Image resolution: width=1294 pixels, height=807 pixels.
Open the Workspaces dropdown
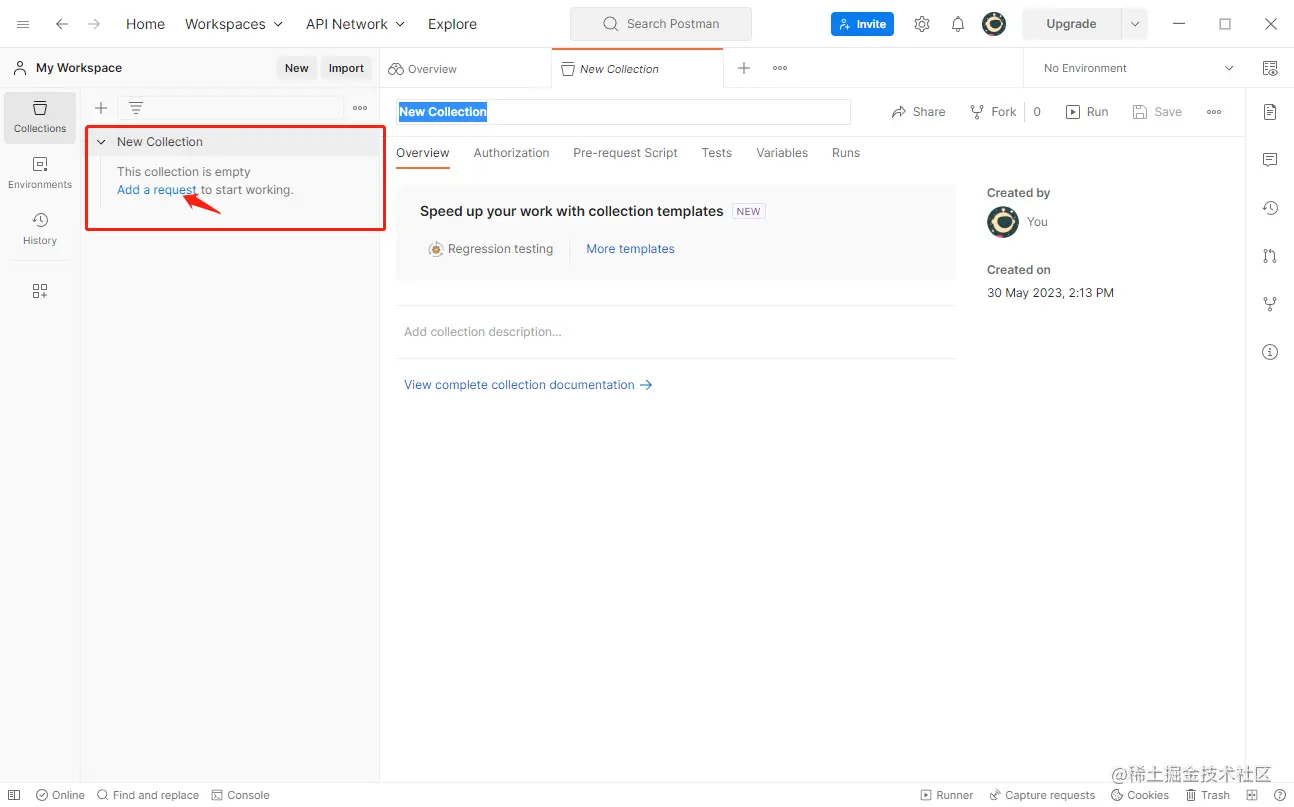tap(234, 24)
